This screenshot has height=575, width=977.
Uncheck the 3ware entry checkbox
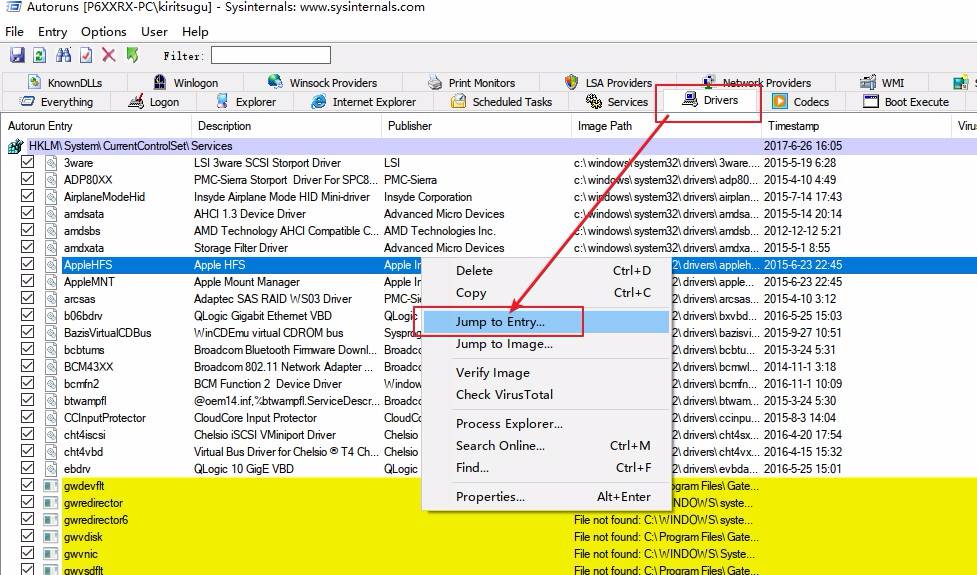(x=27, y=162)
